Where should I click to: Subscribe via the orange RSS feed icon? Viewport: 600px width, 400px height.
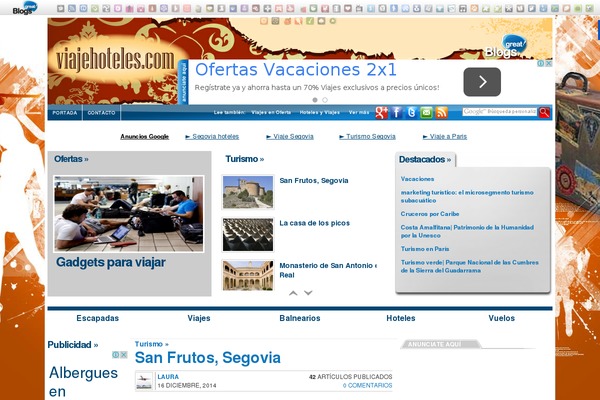coord(441,113)
